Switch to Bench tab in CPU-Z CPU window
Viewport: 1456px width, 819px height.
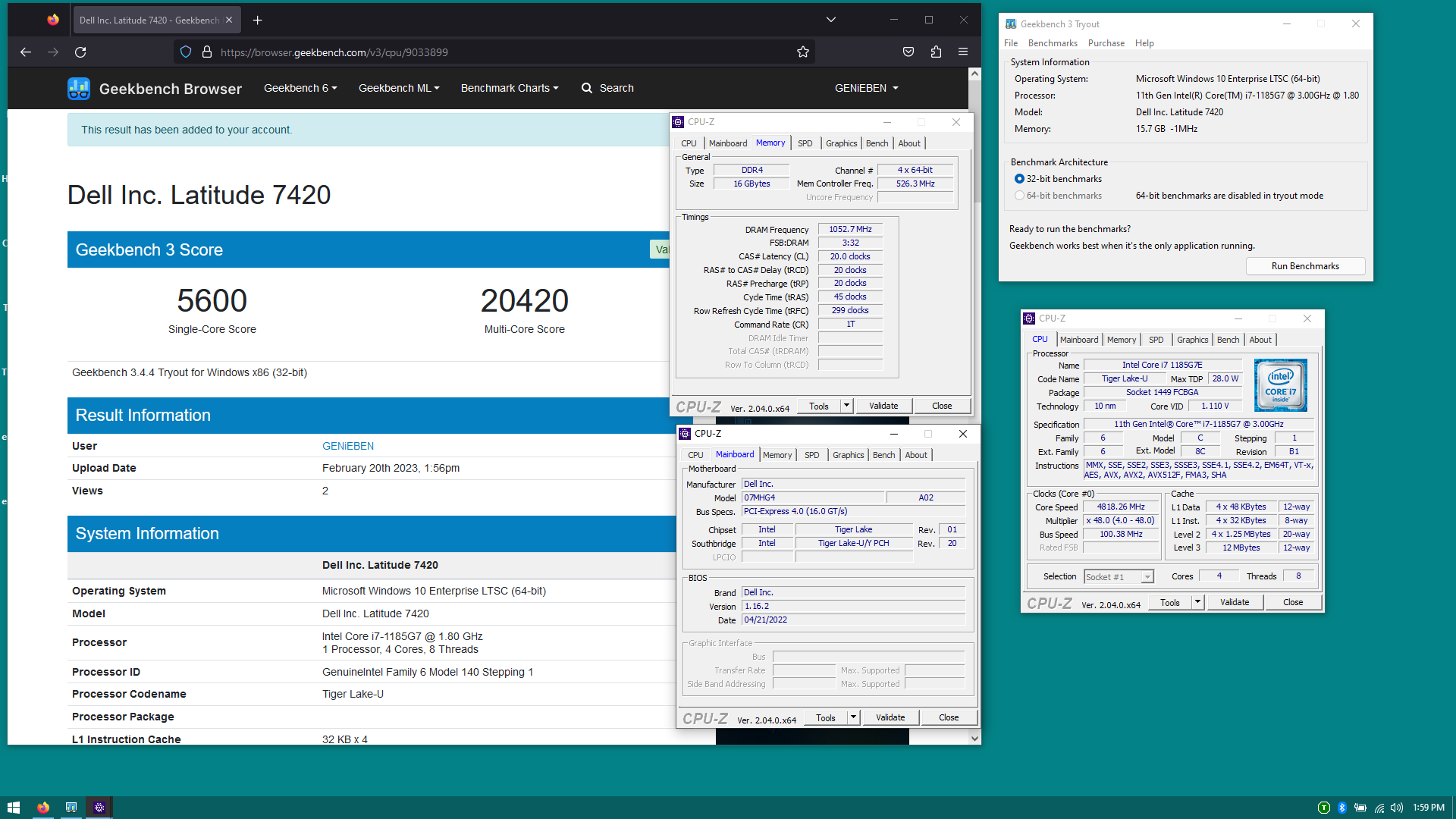(x=1228, y=340)
